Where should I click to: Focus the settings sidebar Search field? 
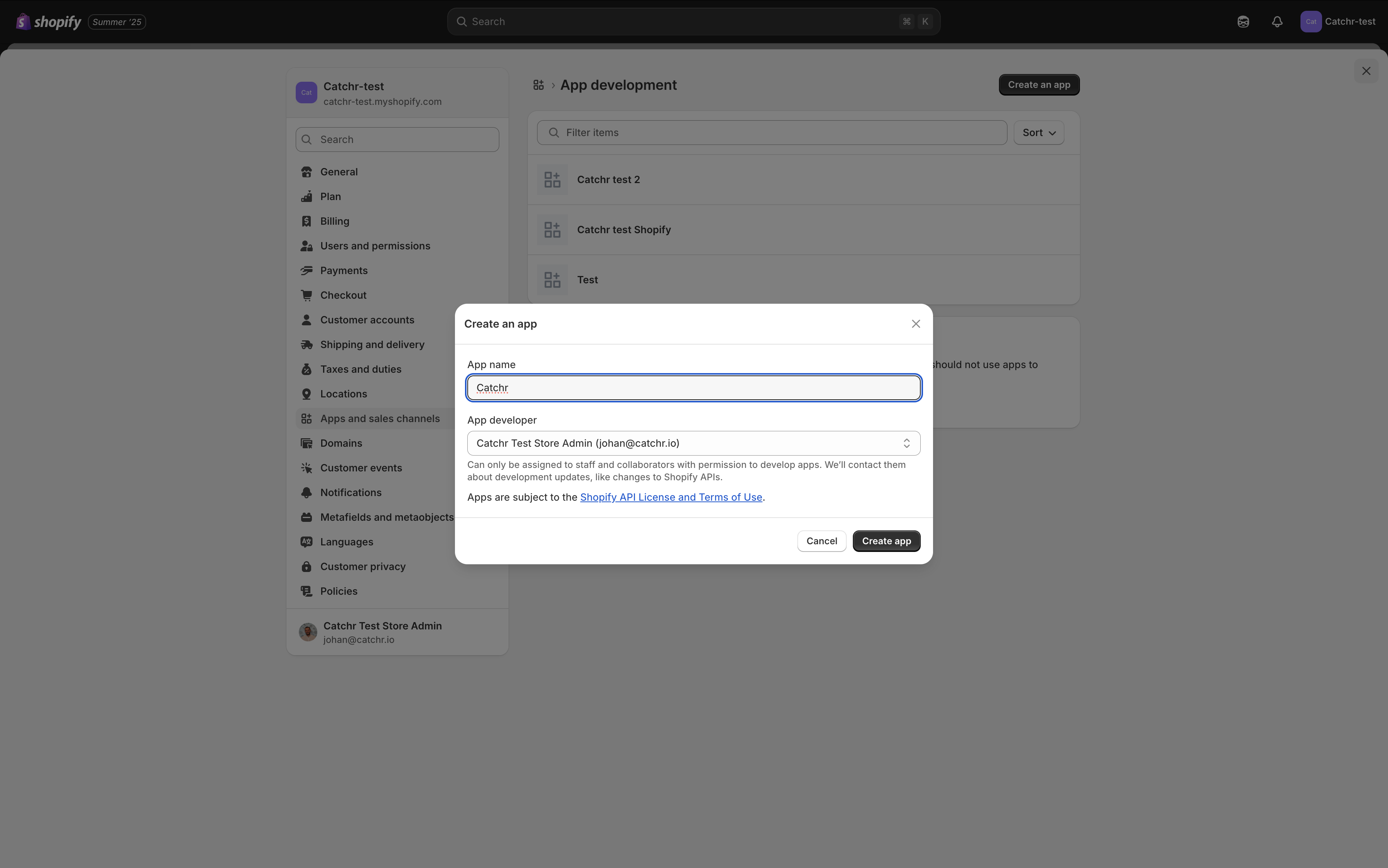[x=398, y=140]
